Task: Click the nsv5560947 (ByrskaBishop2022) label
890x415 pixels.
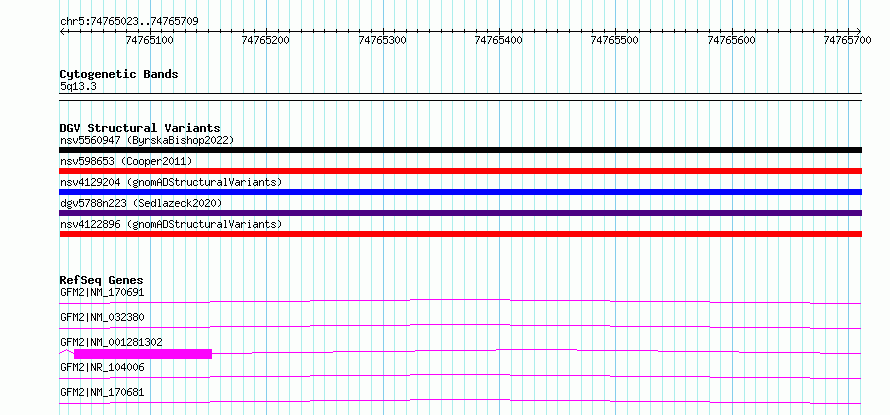Action: (147, 140)
